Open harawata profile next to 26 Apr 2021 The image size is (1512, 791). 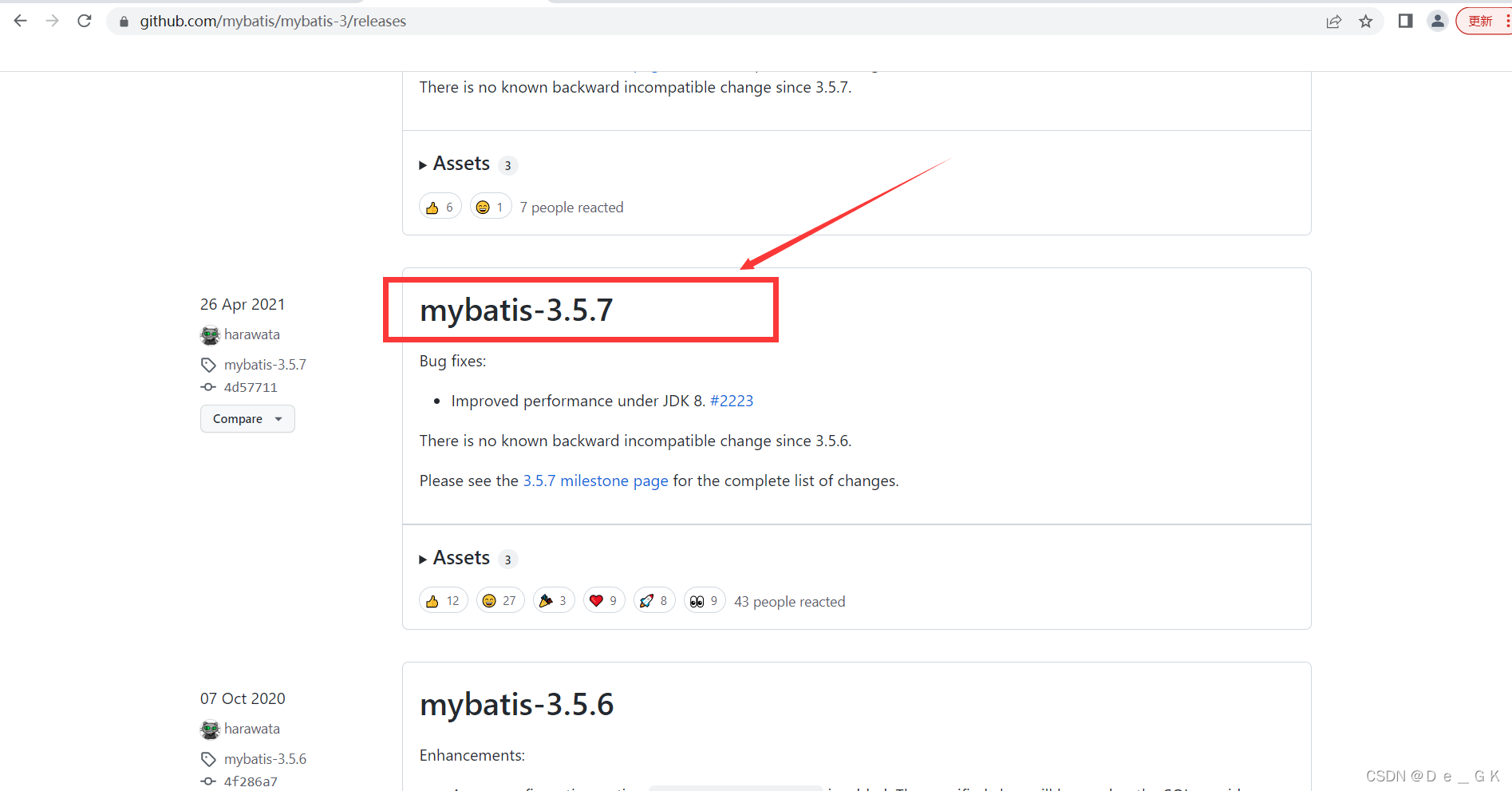click(252, 334)
